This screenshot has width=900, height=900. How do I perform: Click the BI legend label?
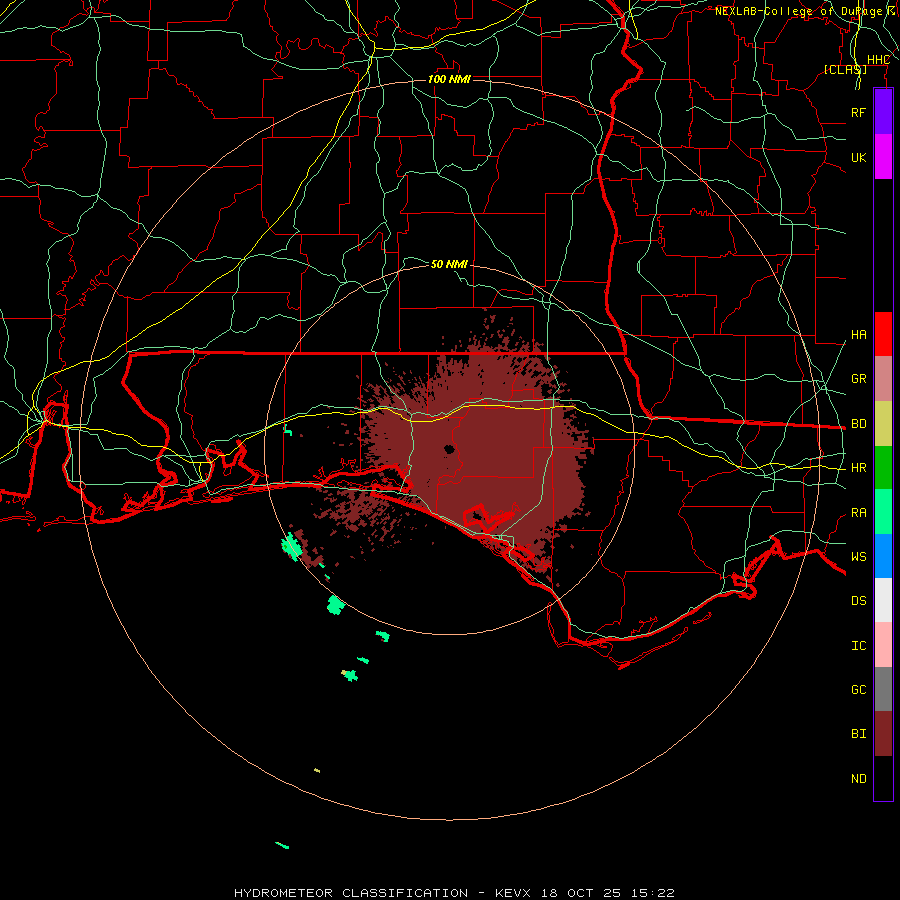859,734
